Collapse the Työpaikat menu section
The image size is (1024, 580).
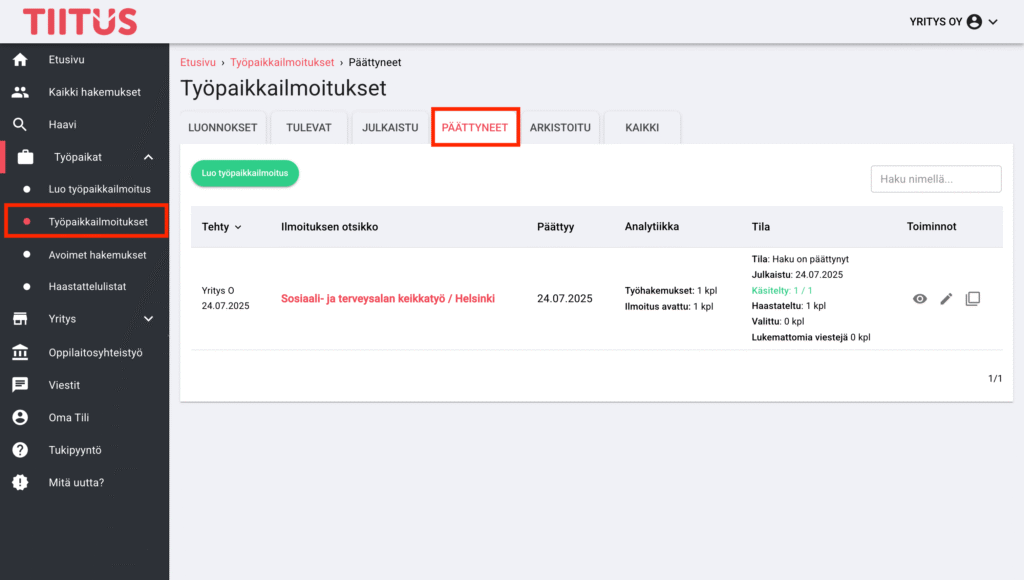coord(148,157)
